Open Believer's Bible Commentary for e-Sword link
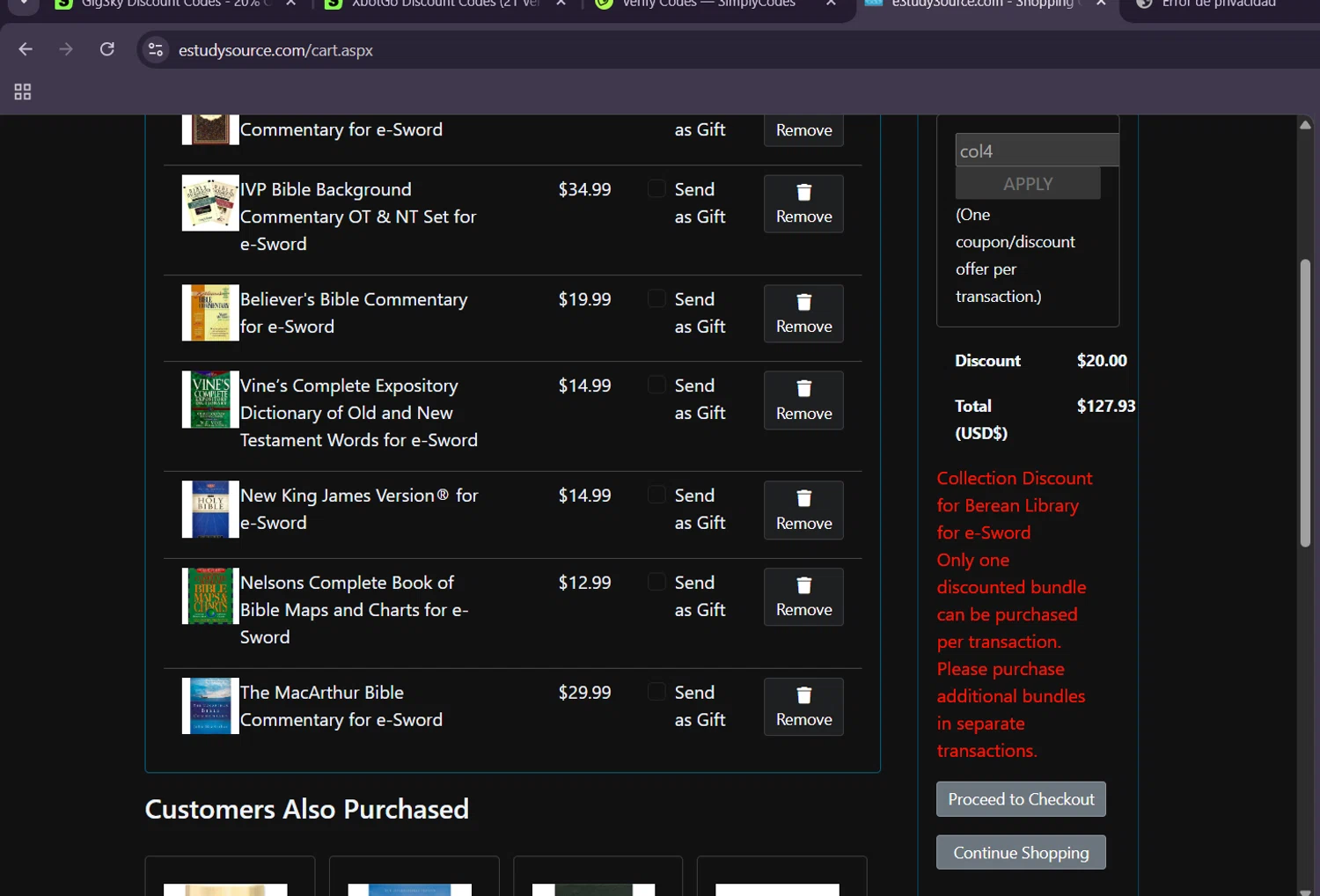 coord(354,312)
